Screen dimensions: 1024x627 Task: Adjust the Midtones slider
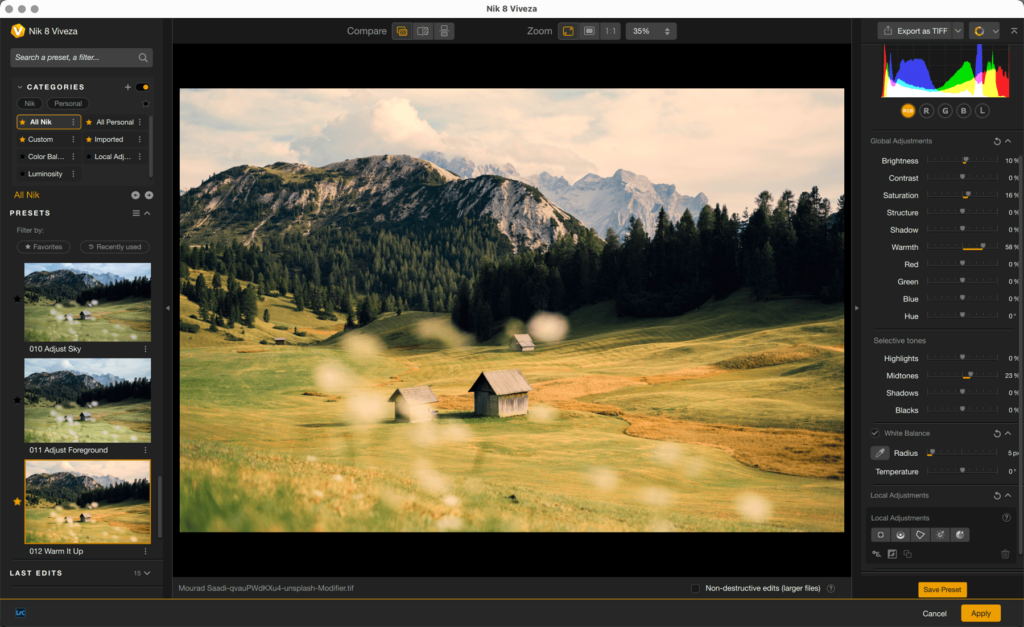pyautogui.click(x=962, y=376)
